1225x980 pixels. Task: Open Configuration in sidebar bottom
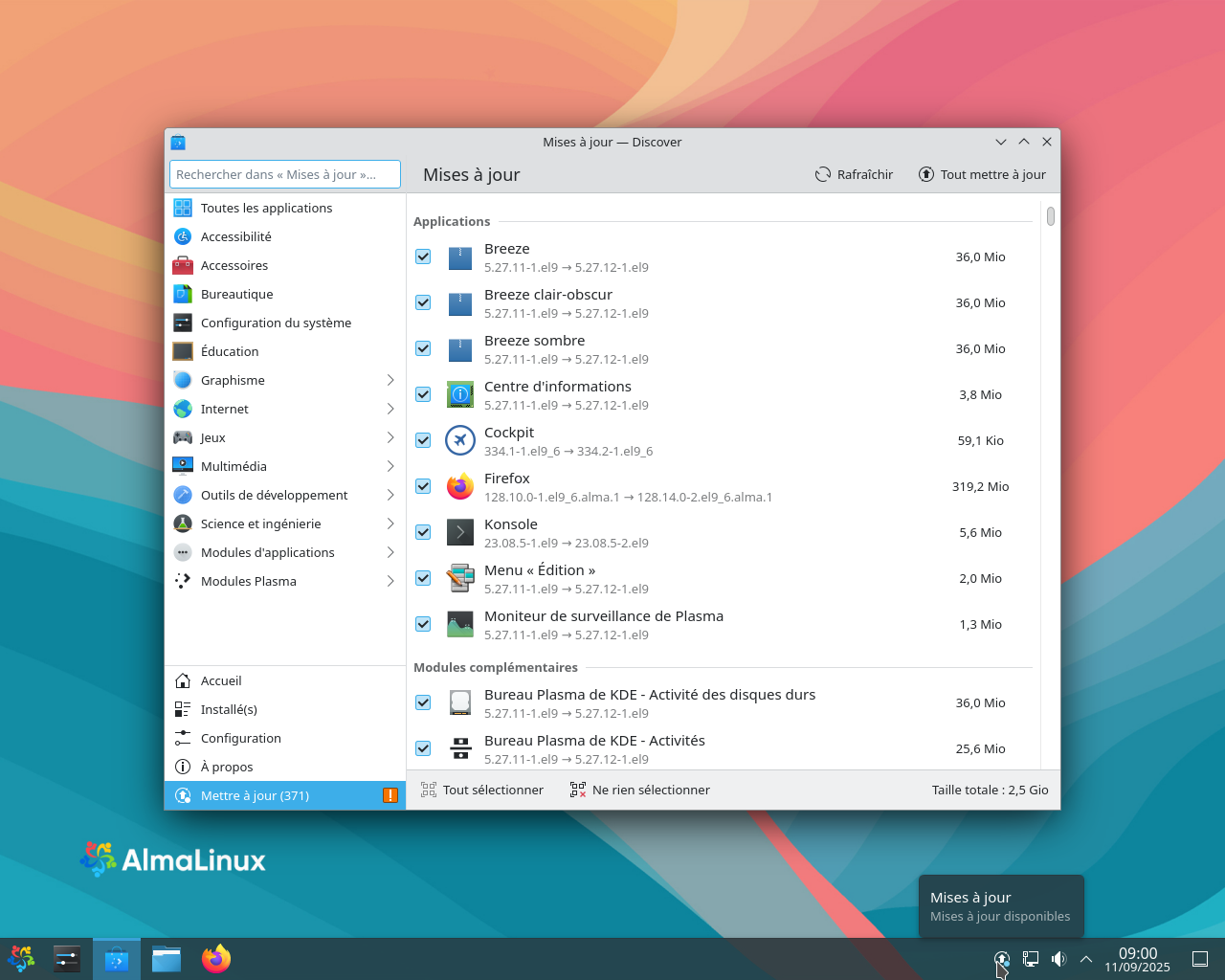pyautogui.click(x=285, y=738)
